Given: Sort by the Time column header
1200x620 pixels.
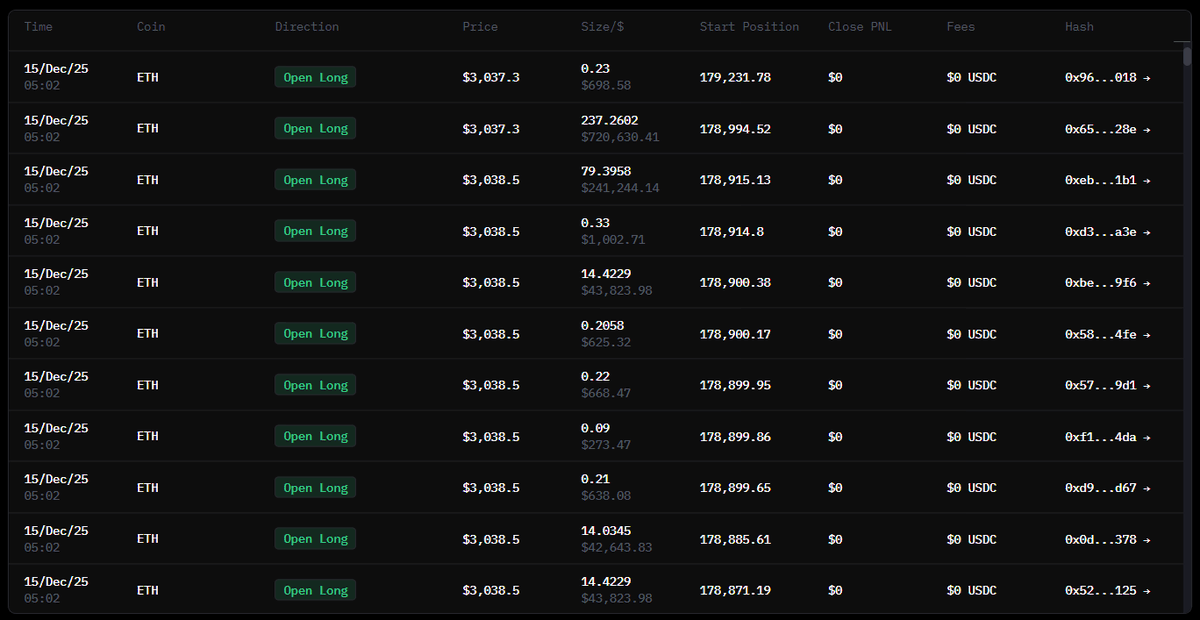Looking at the screenshot, I should click(38, 27).
